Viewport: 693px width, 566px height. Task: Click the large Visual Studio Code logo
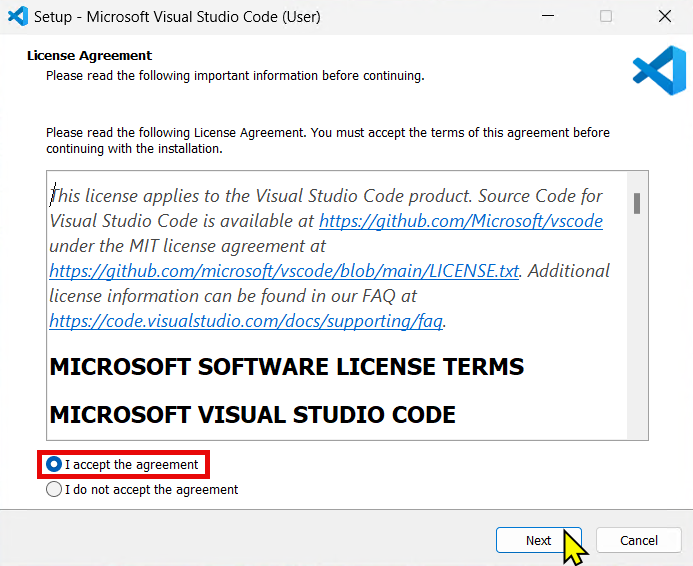coord(658,70)
